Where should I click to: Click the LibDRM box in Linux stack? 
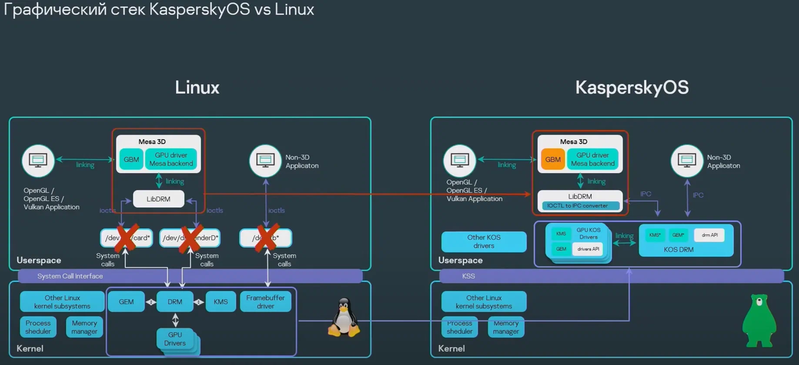click(x=158, y=199)
